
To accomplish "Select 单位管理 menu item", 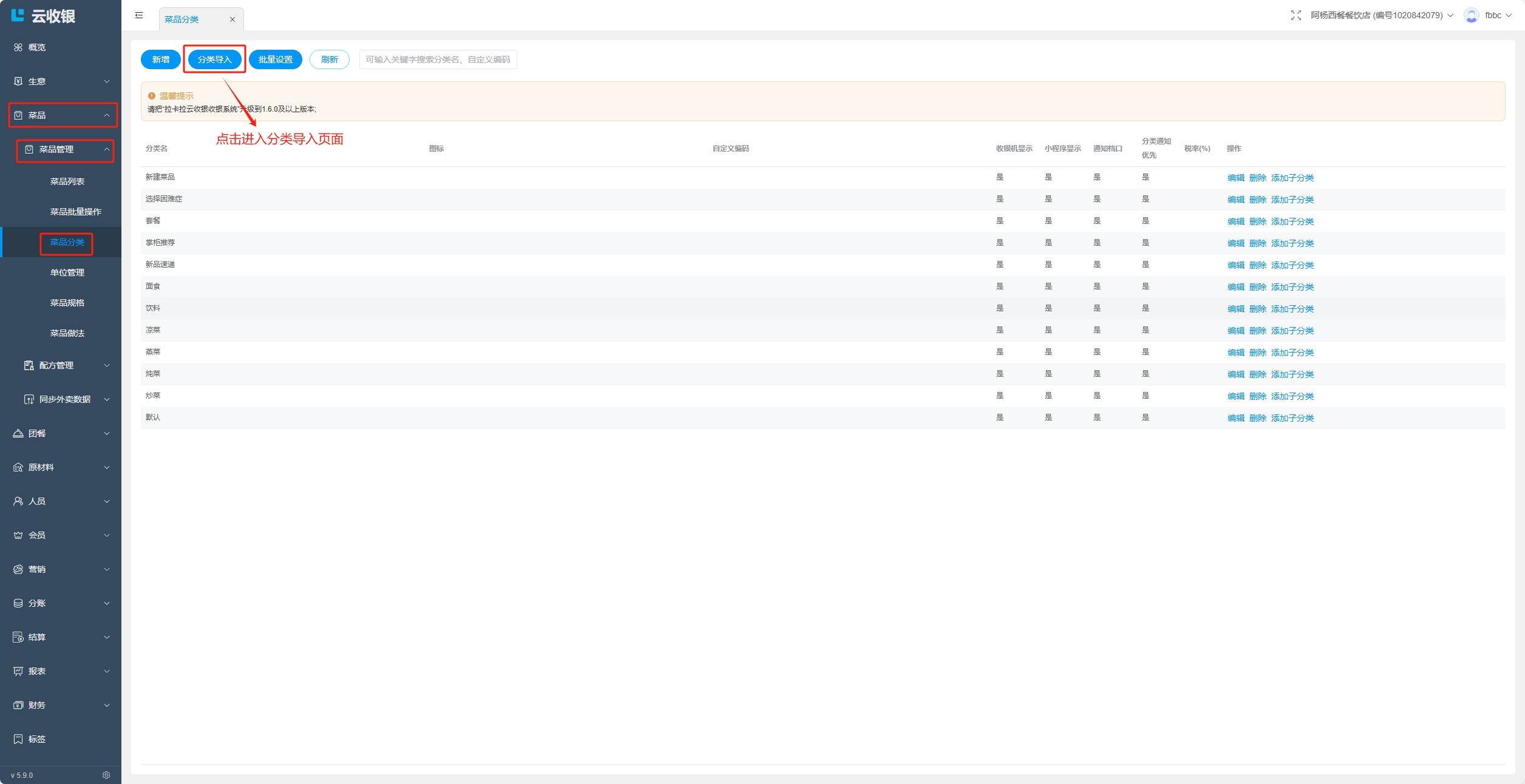I will [67, 272].
